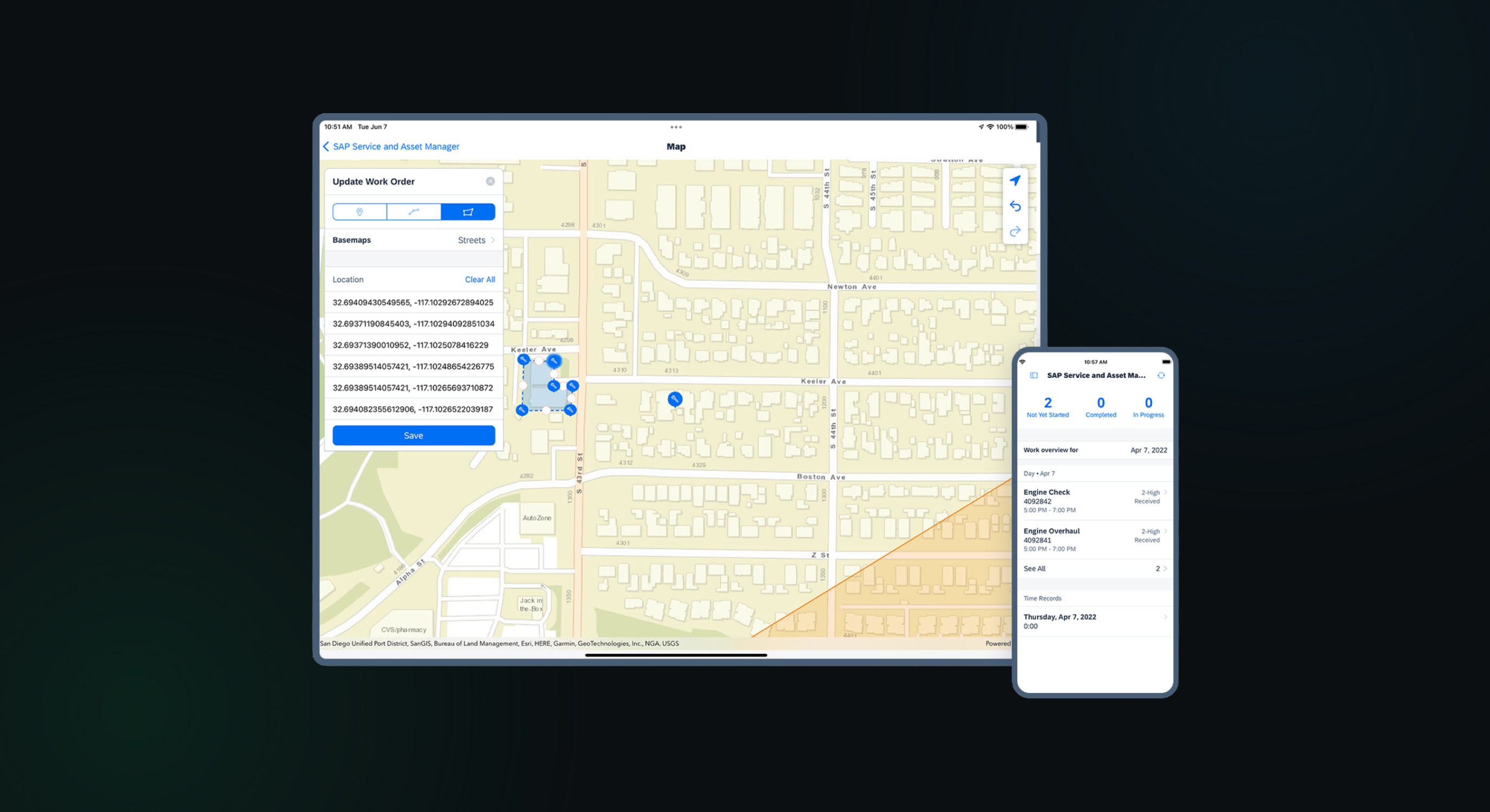Go back to SAP Service and Asset Manager
Screen dimensions: 1490x812
[391, 146]
